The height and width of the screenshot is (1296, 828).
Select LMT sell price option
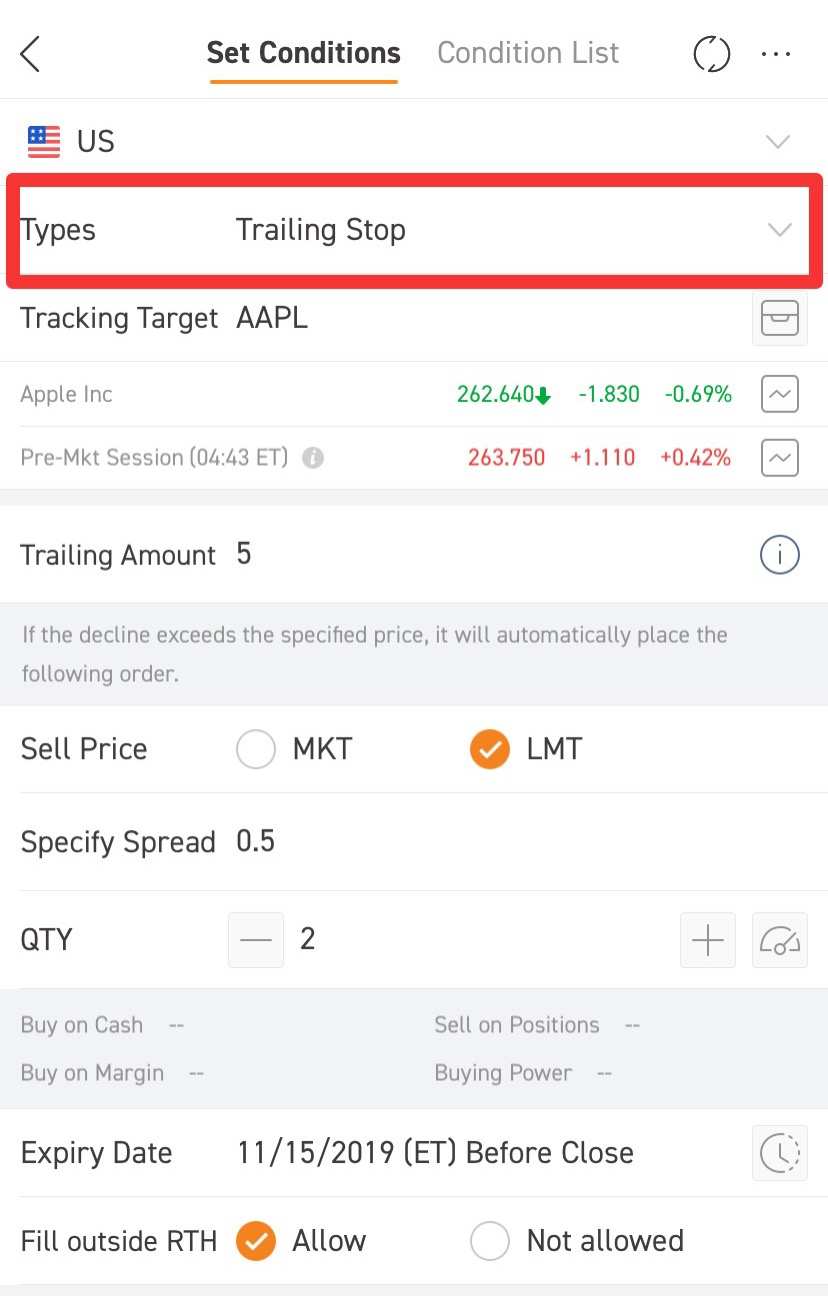point(490,749)
